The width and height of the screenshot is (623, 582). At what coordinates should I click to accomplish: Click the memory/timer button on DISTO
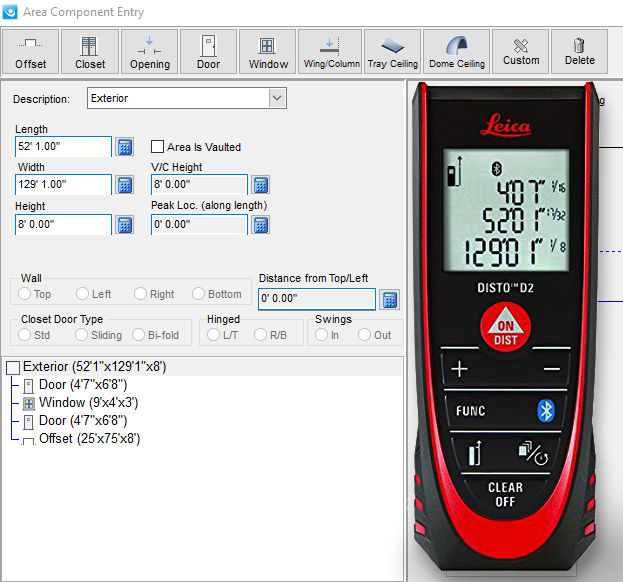pyautogui.click(x=534, y=453)
